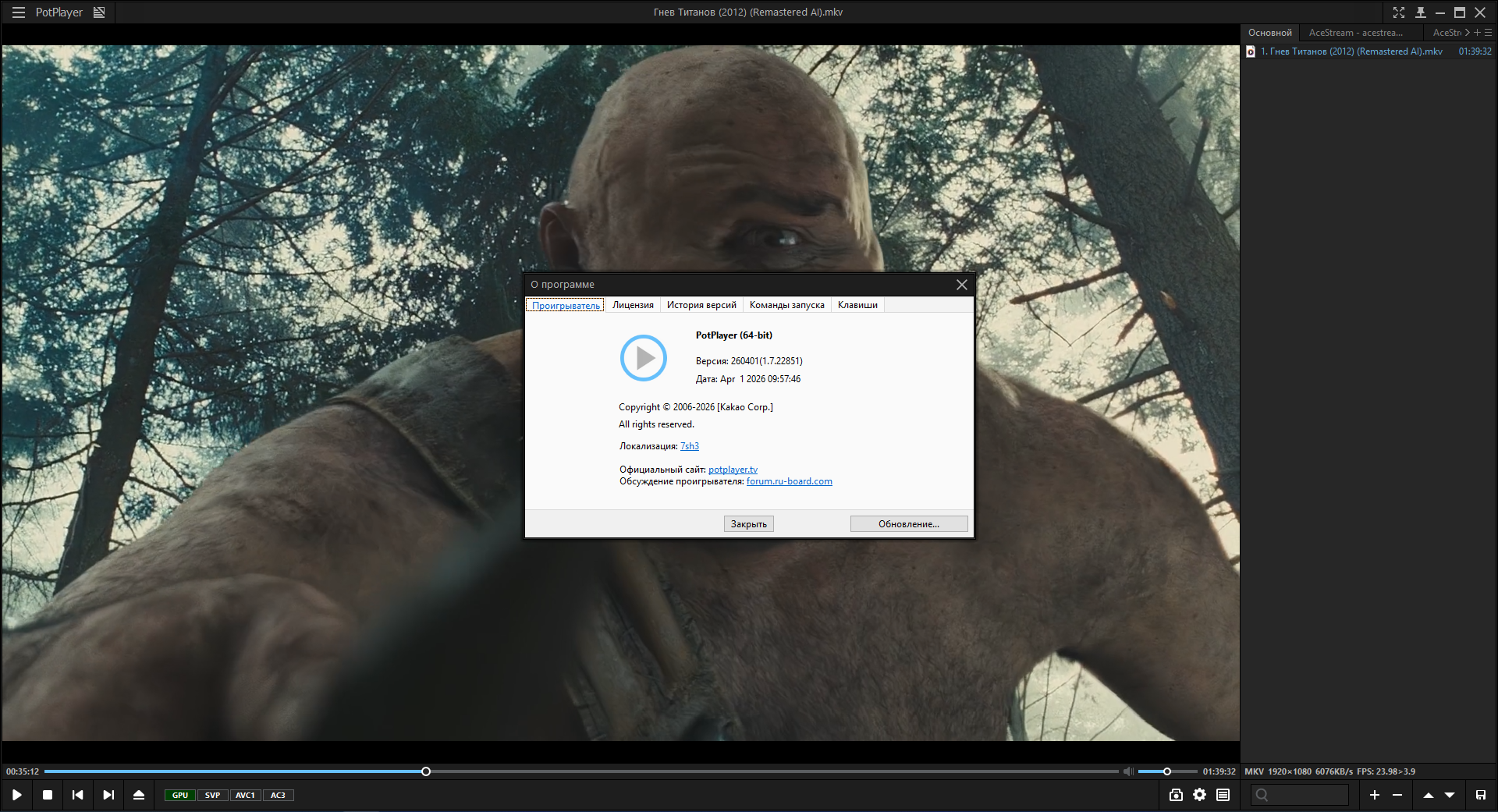This screenshot has height=812, width=1498.
Task: Open the potplayer.tv official site link
Action: point(733,470)
